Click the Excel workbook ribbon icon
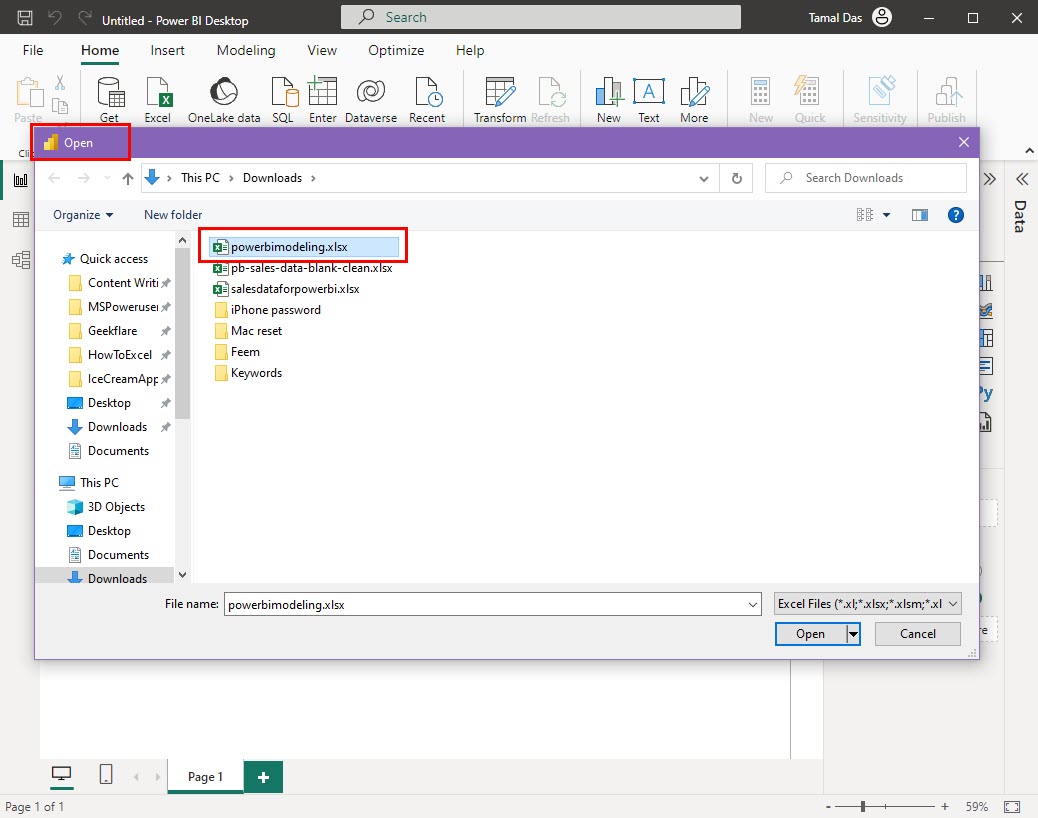 tap(158, 99)
